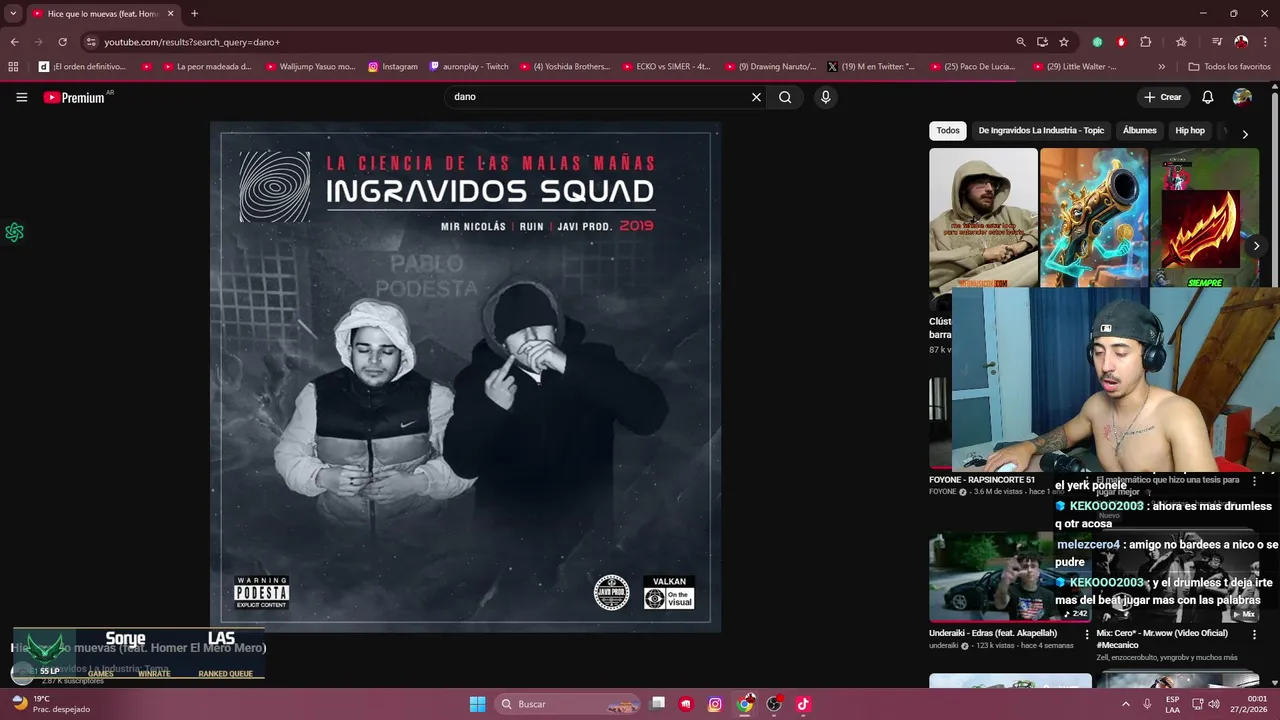
Task: Advance shorts shelf with the right chevron
Action: (x=1256, y=246)
